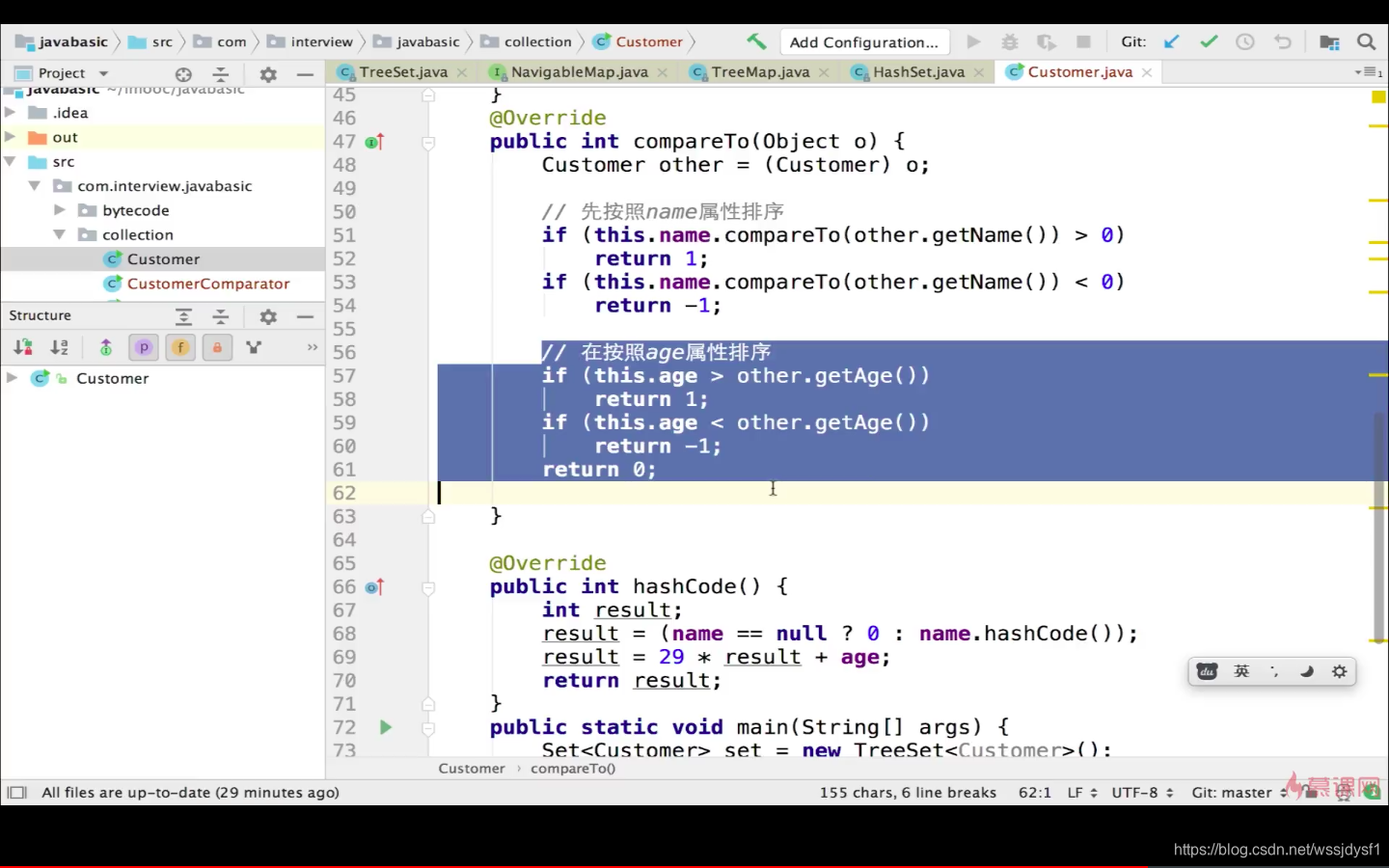Collapse all in Project panel
The image size is (1389, 868).
(x=221, y=73)
